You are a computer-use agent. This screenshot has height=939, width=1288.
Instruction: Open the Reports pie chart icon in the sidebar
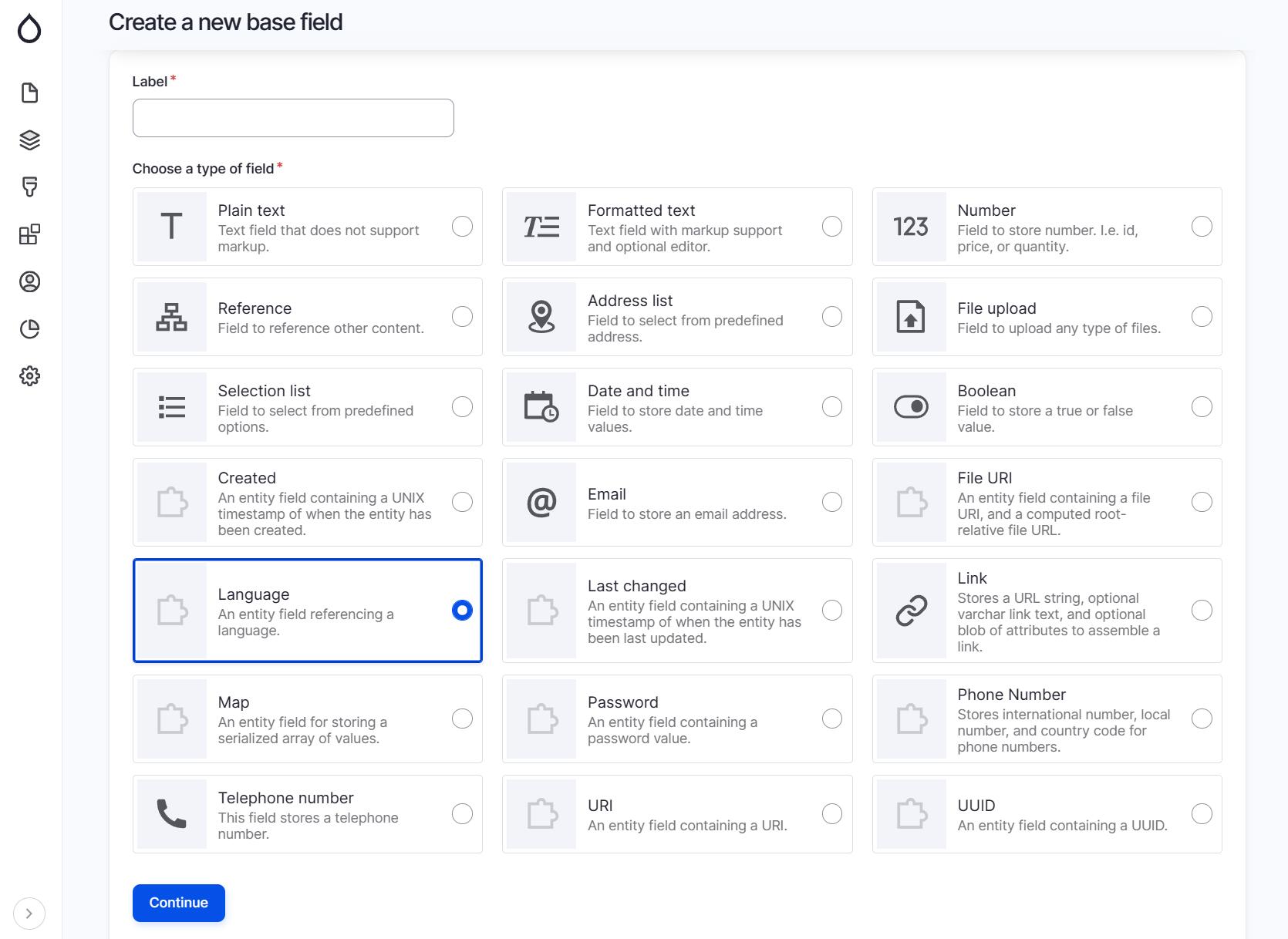click(x=29, y=329)
